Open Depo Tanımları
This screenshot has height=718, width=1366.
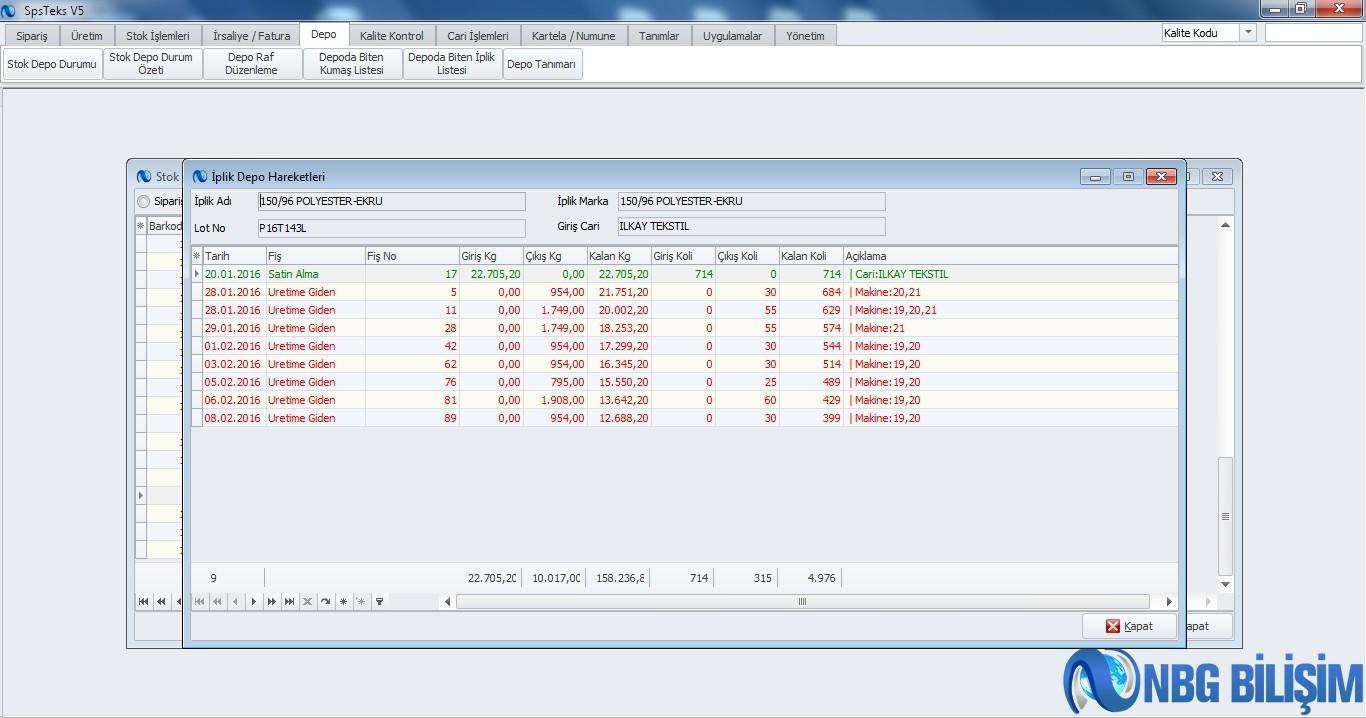[542, 64]
